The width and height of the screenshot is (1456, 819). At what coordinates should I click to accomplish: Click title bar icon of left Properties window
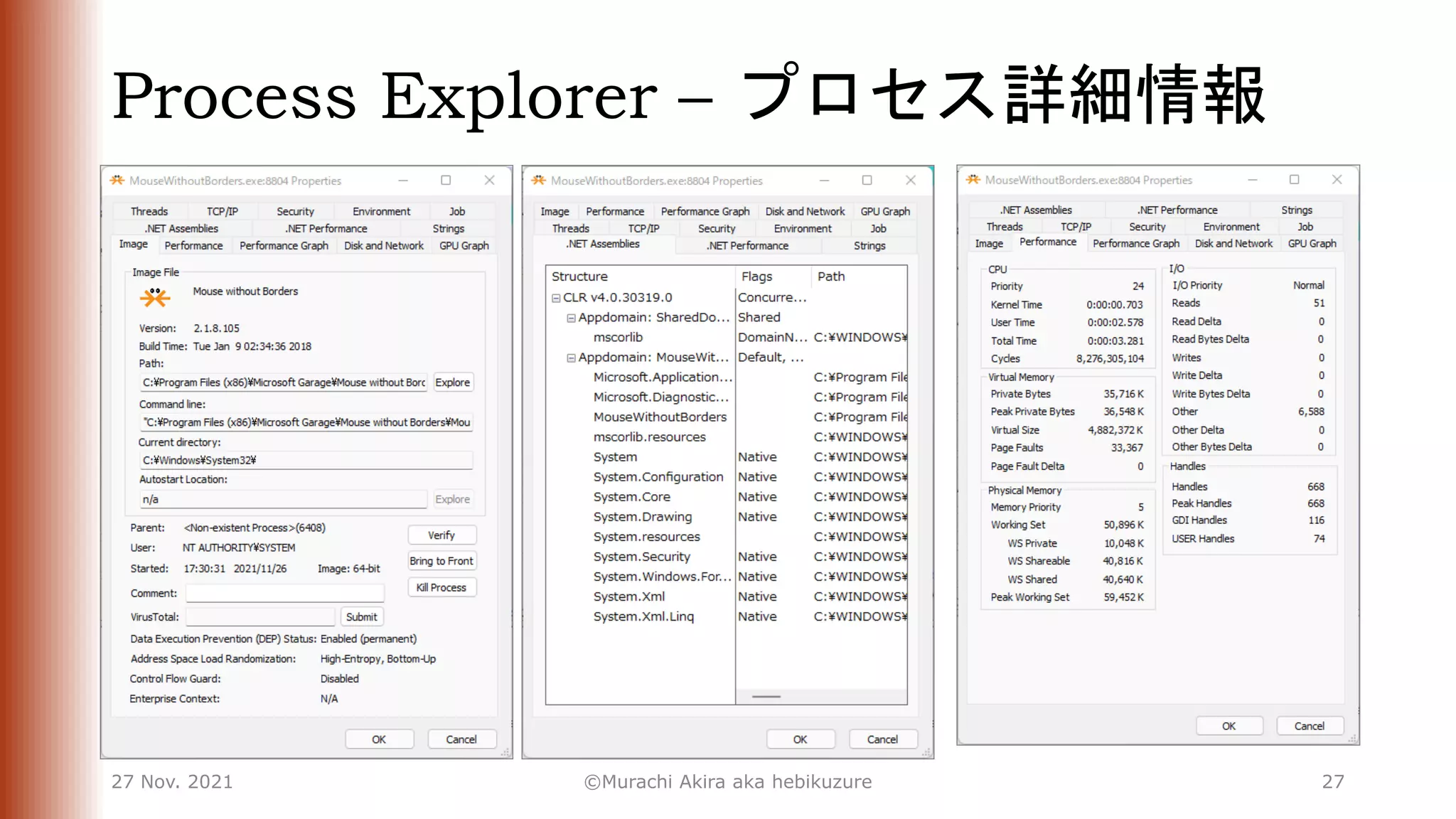click(117, 181)
